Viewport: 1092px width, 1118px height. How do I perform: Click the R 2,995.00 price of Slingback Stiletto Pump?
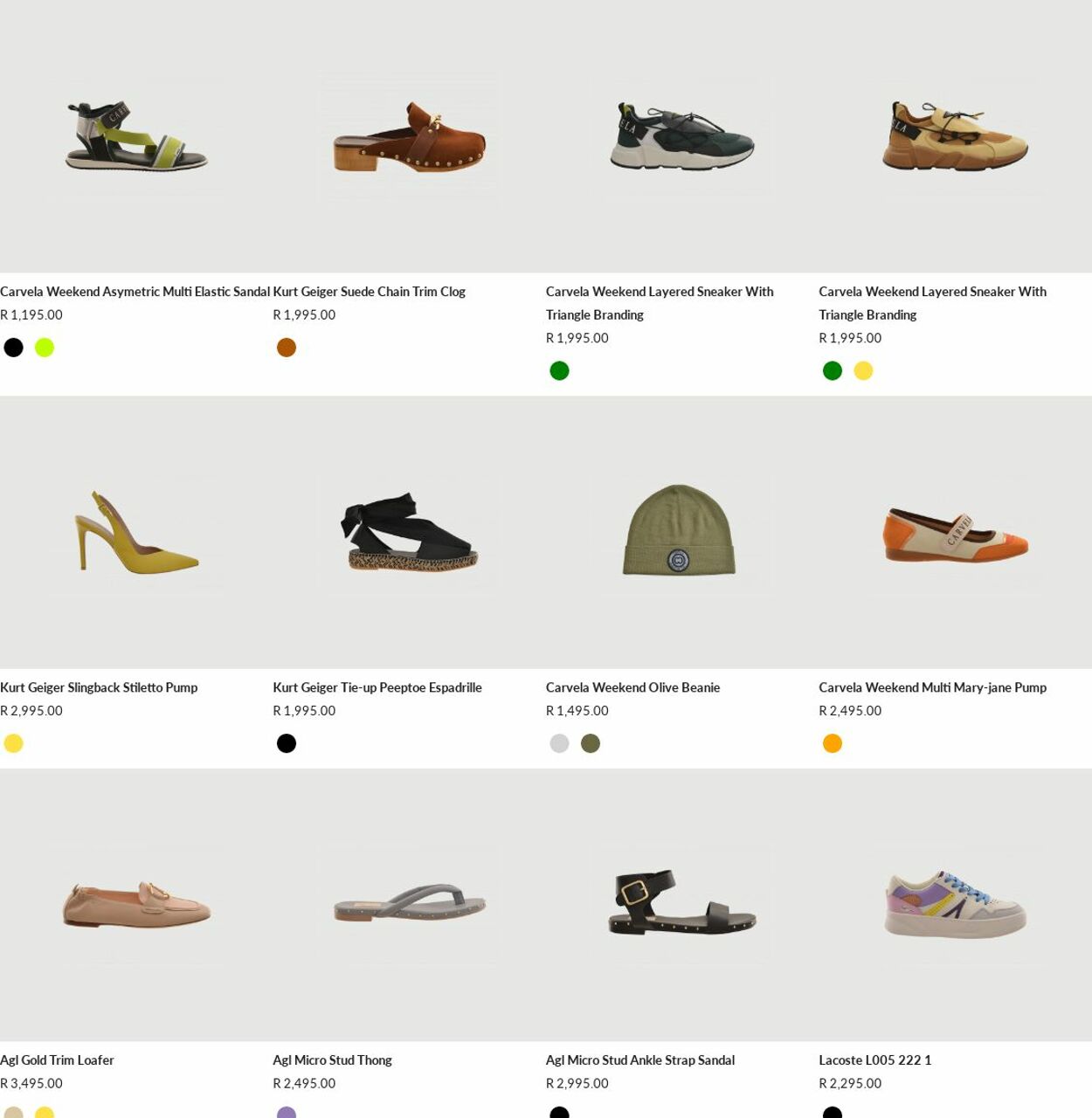31,711
